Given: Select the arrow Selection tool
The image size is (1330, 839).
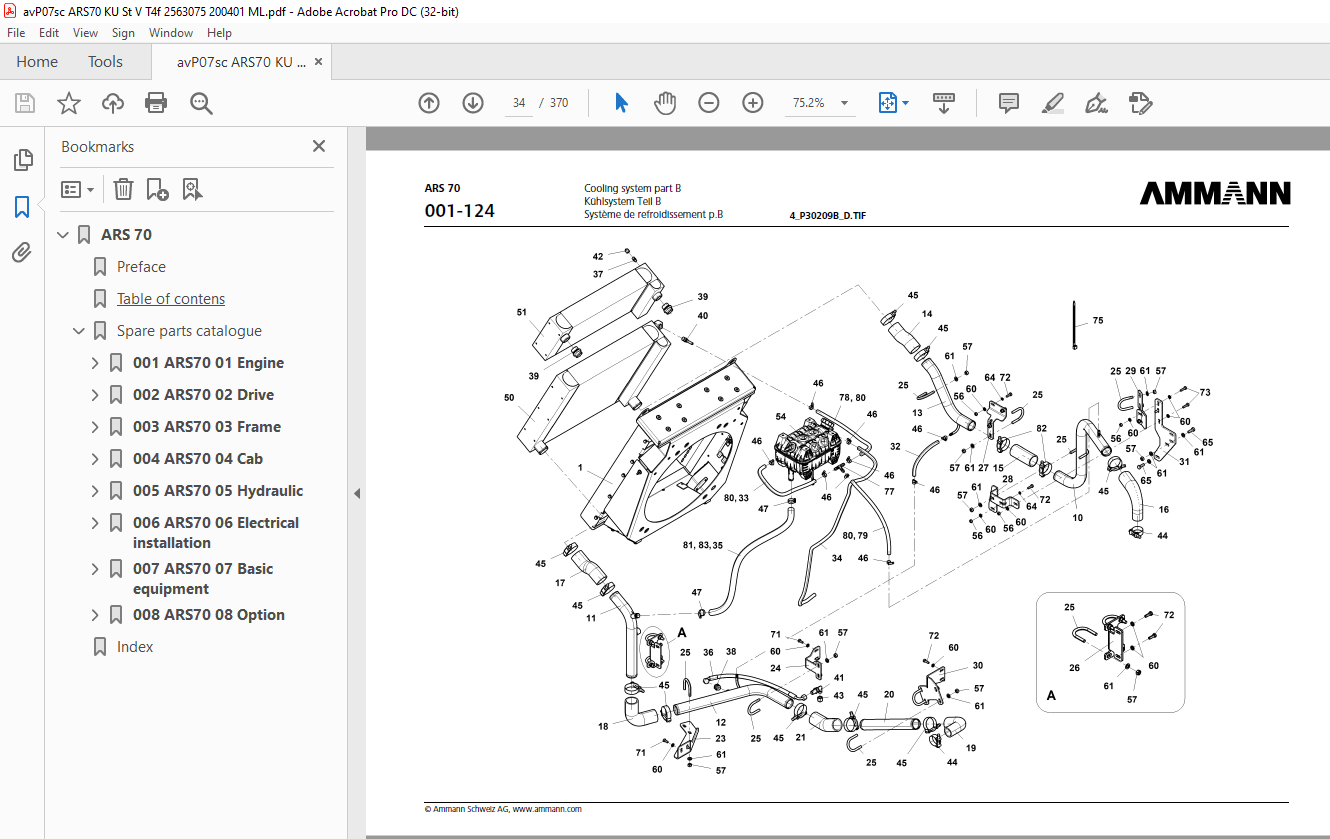Looking at the screenshot, I should click(621, 103).
